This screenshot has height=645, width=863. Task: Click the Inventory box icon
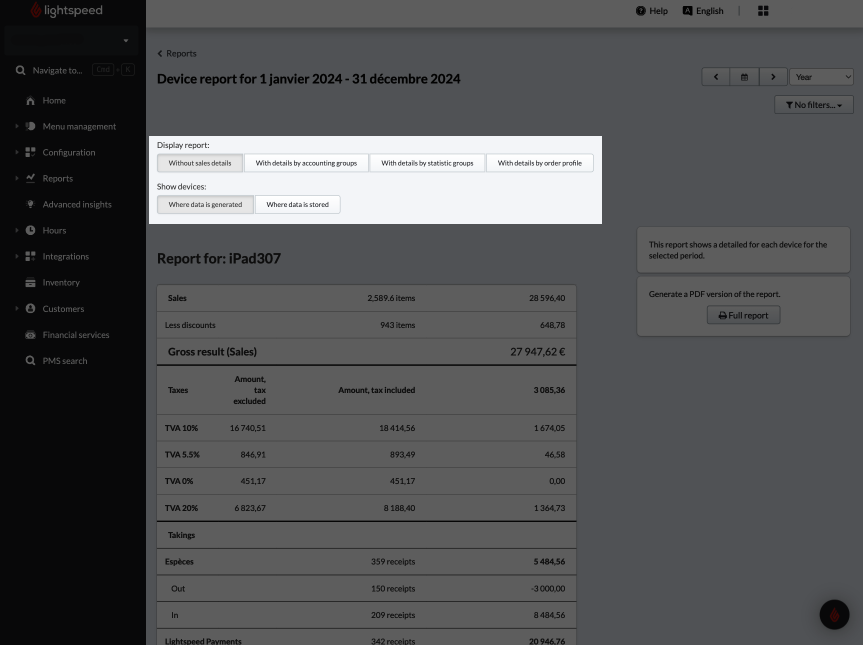30,282
